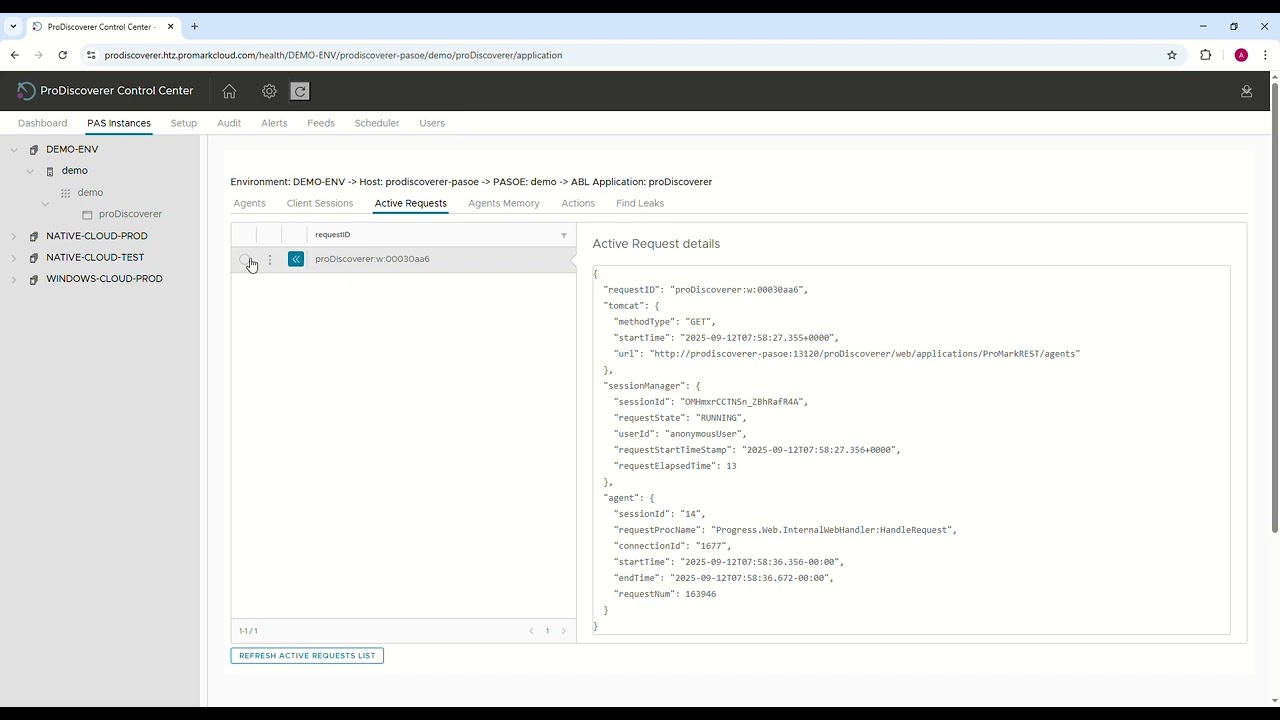Click the DEMO-ENV environment icon

(x=34, y=150)
